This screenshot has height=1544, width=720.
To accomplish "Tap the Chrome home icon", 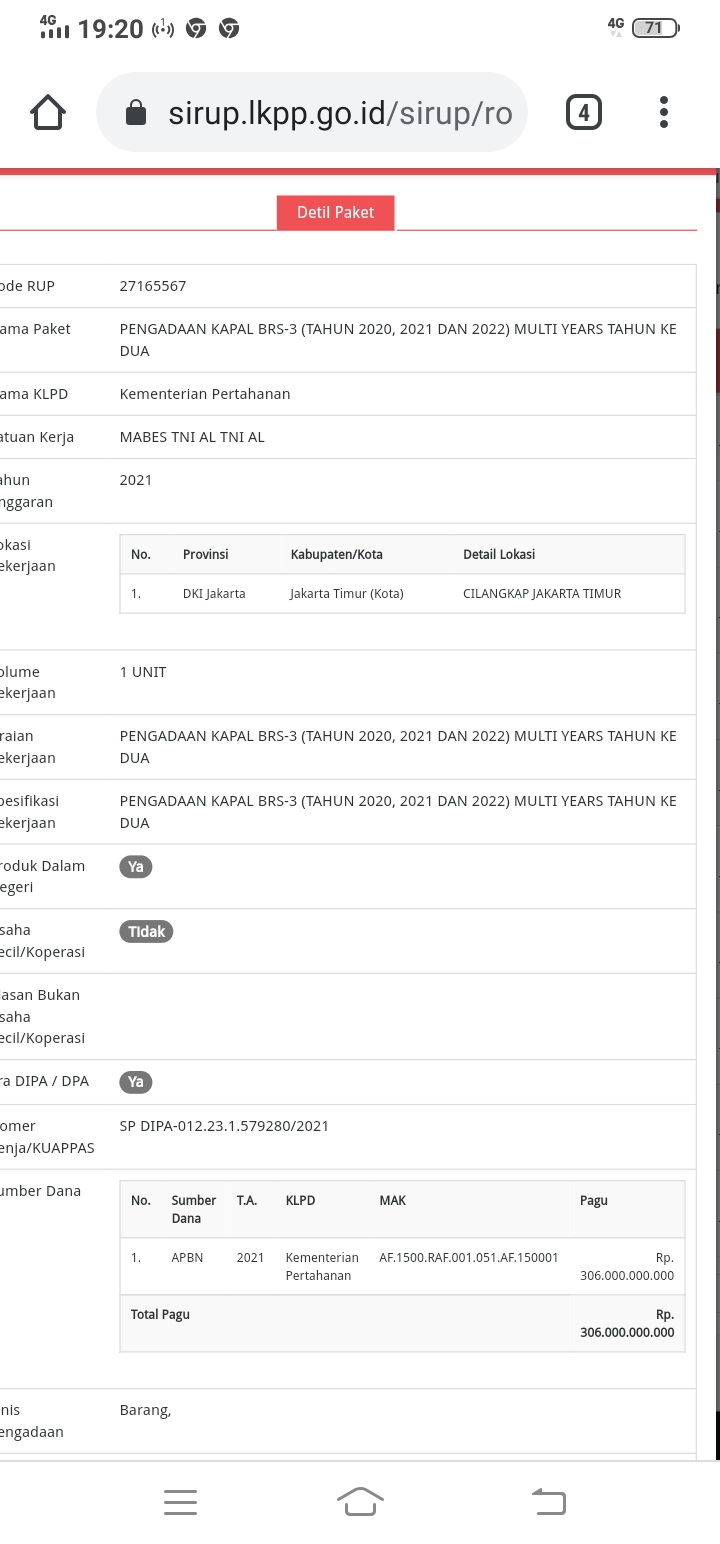I will pos(48,113).
